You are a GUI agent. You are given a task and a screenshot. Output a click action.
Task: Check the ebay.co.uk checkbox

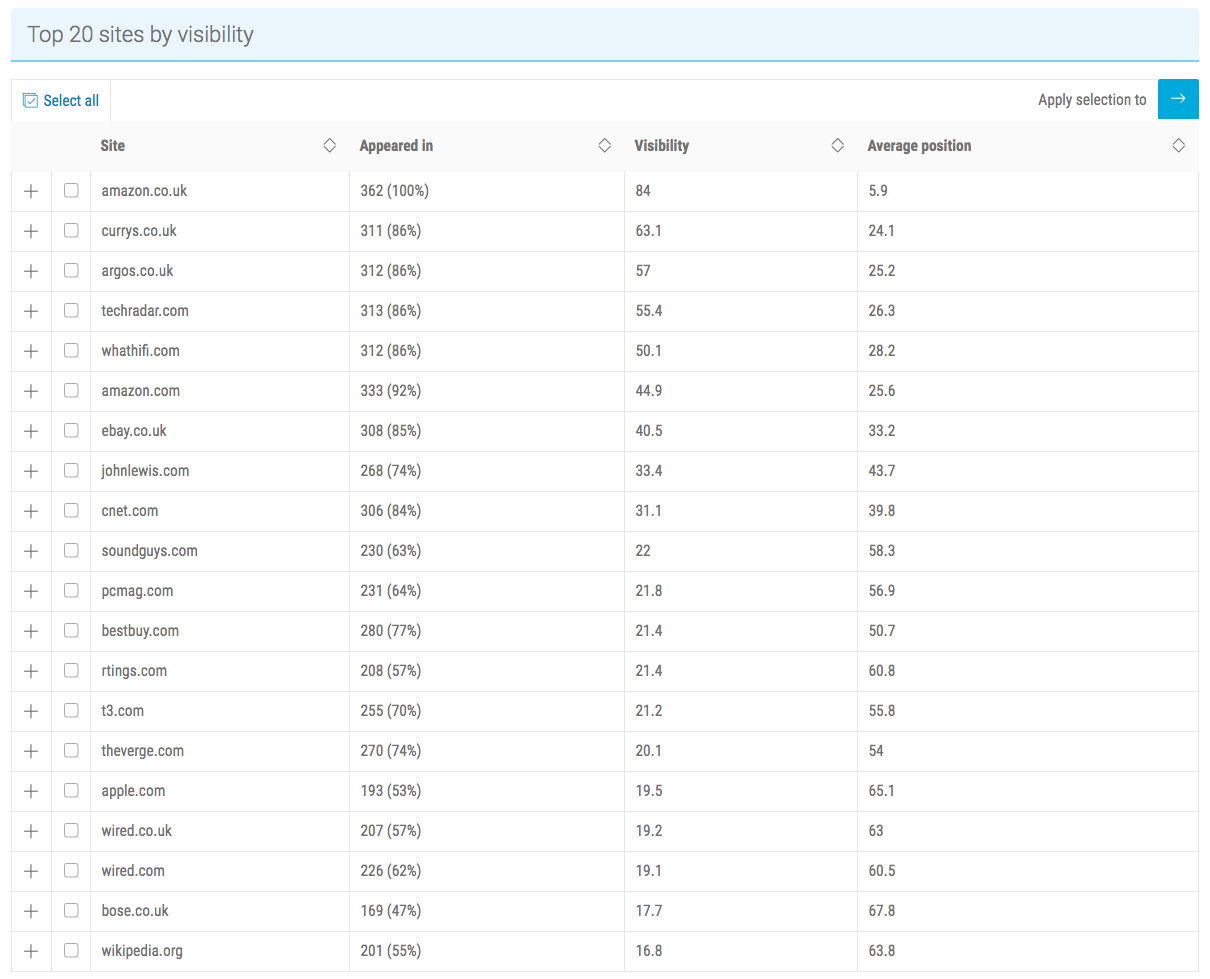(71, 430)
